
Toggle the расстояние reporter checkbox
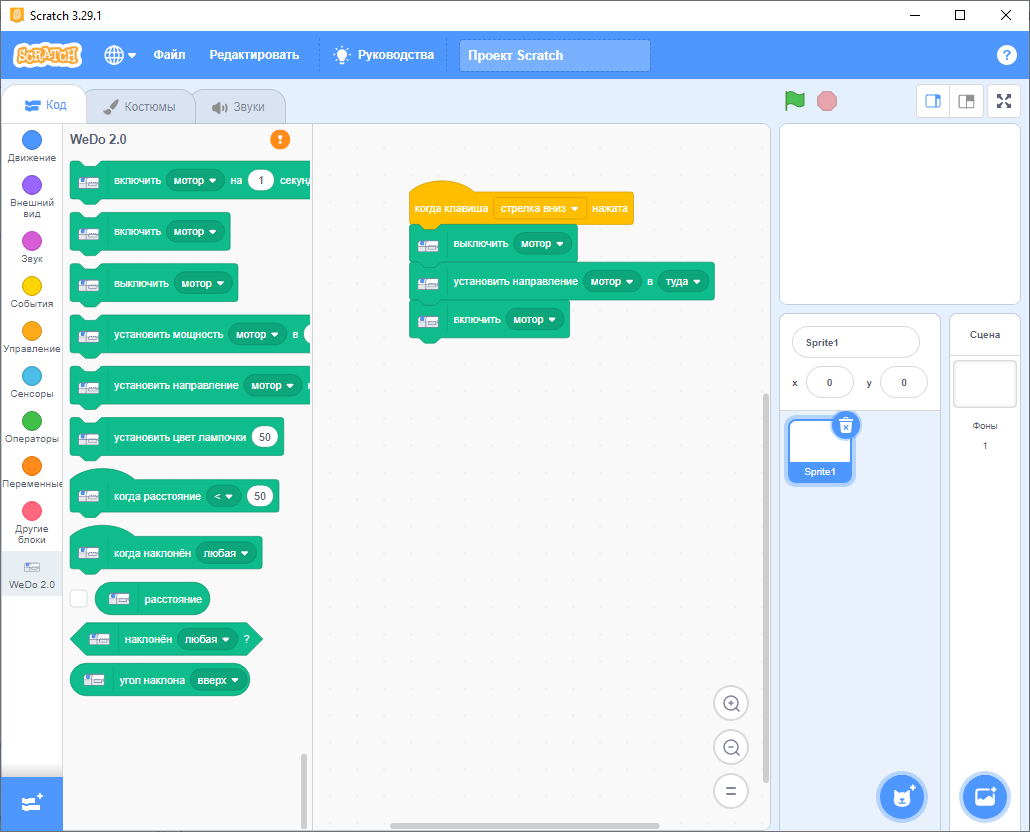(79, 598)
